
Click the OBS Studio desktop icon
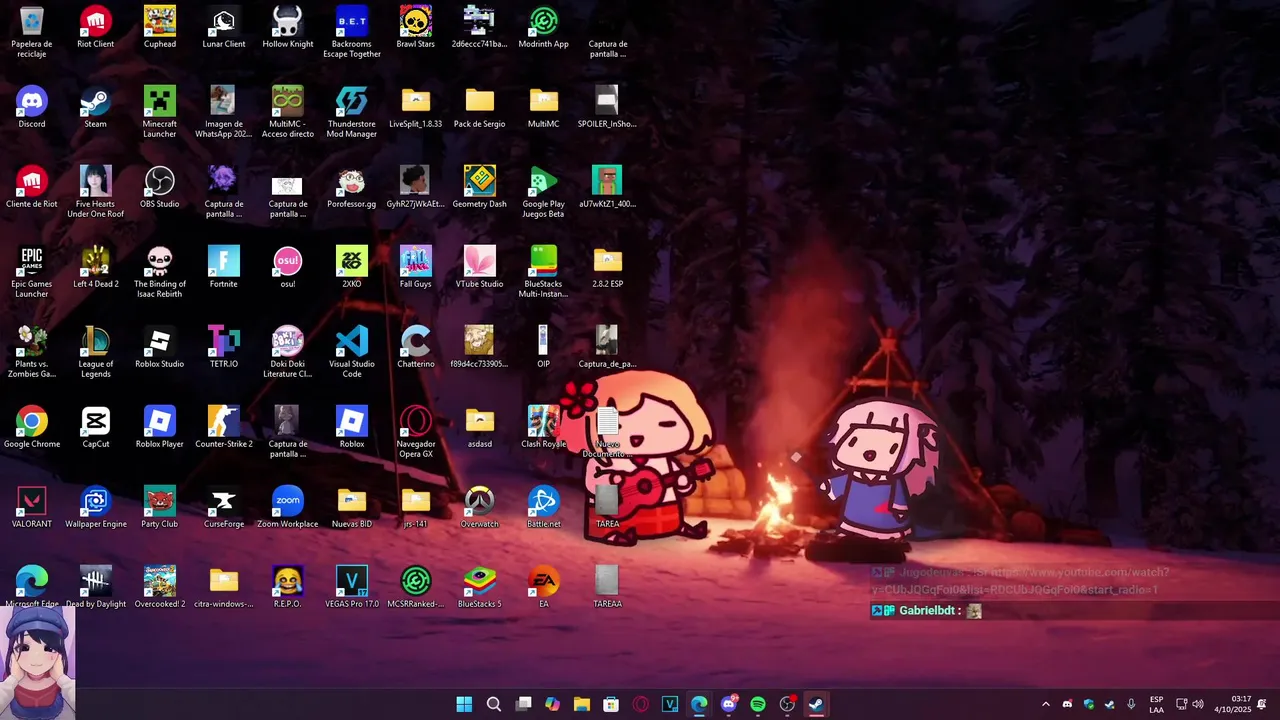click(160, 187)
